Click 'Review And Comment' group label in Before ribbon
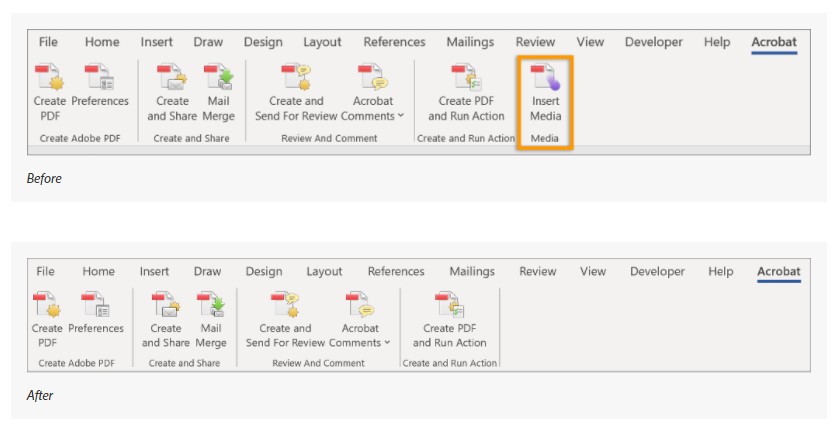Screen dimensions: 839x431 point(329,138)
